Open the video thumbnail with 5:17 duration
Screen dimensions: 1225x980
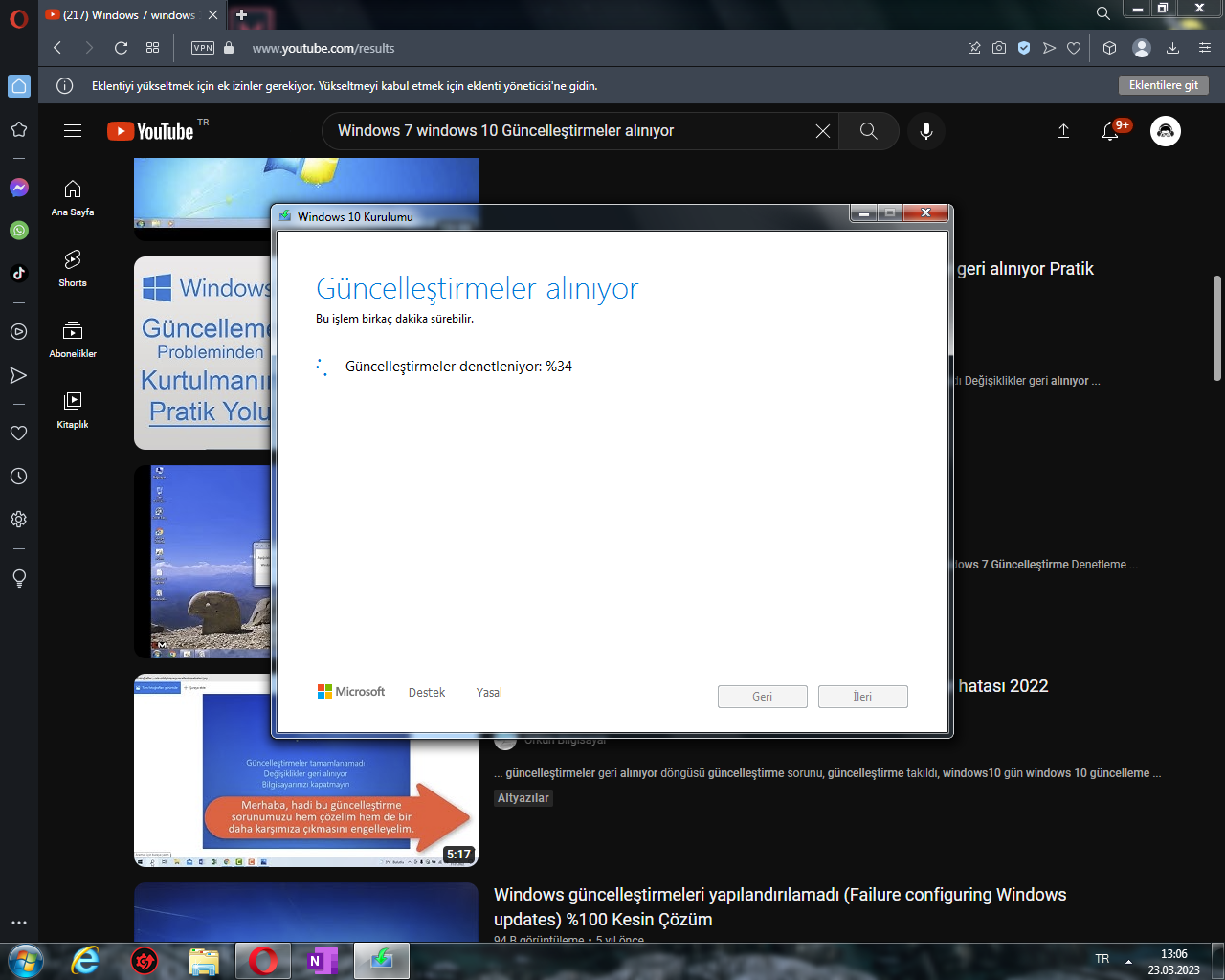pos(306,770)
